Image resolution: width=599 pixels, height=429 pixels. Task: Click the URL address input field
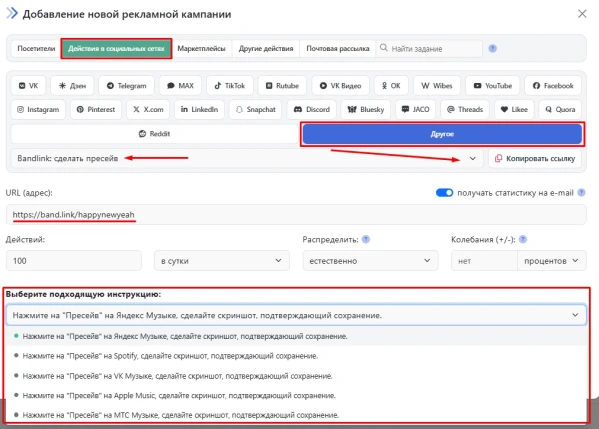pyautogui.click(x=296, y=215)
